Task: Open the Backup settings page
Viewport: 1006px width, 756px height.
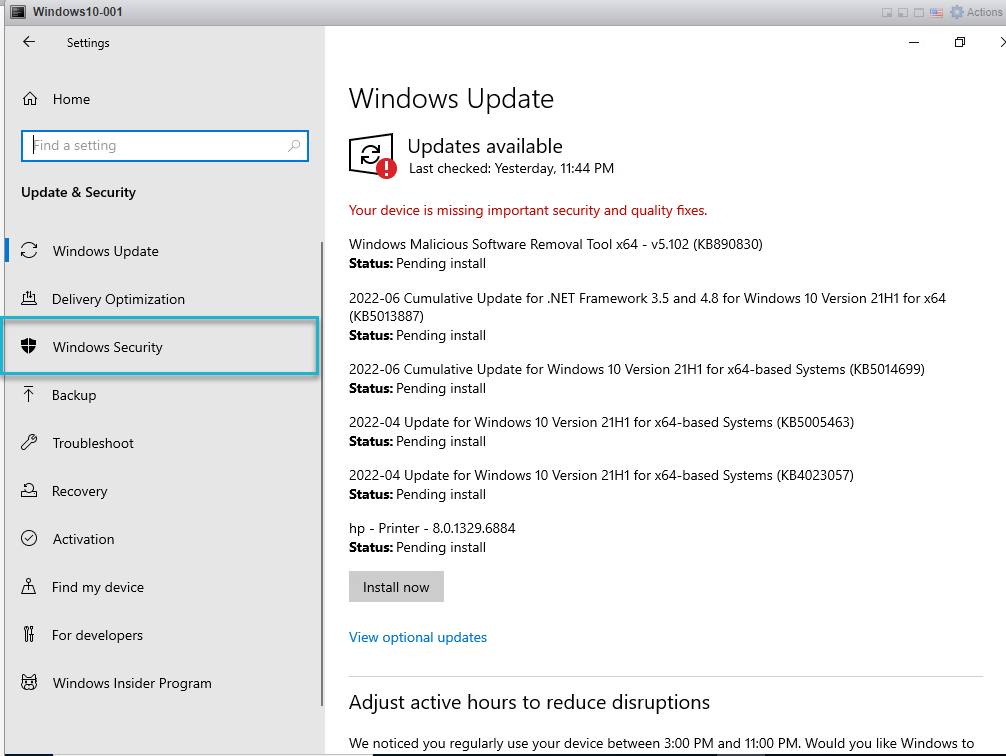Action: click(74, 395)
